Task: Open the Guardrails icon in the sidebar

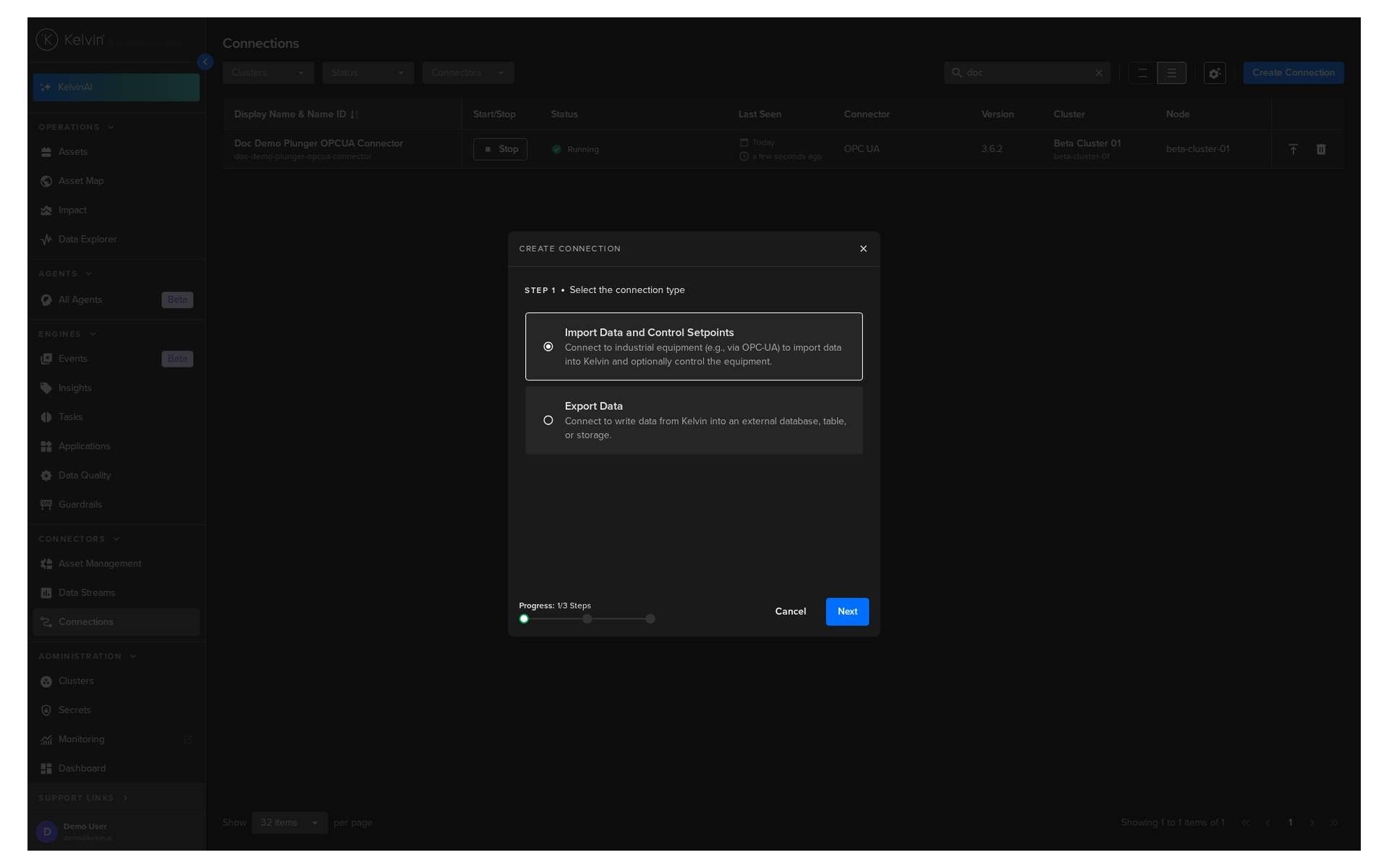Action: (46, 505)
